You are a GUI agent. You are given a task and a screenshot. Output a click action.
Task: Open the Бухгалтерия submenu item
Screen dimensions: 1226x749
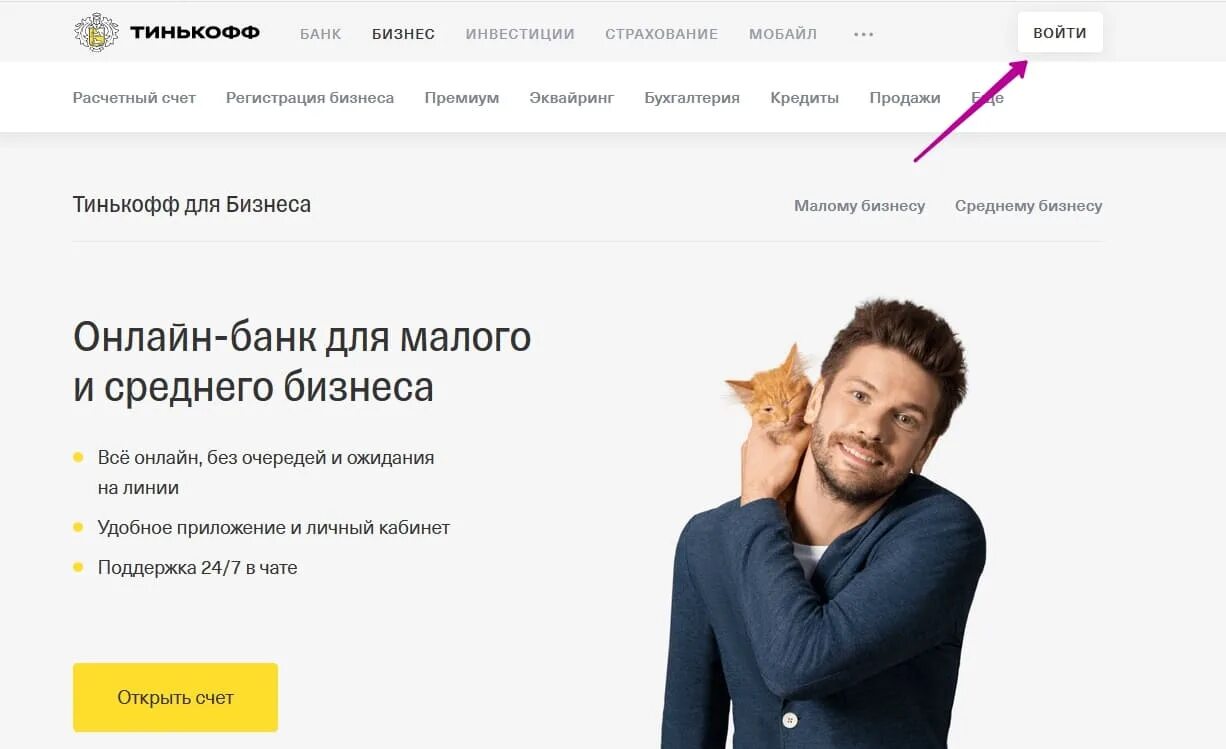[x=692, y=98]
